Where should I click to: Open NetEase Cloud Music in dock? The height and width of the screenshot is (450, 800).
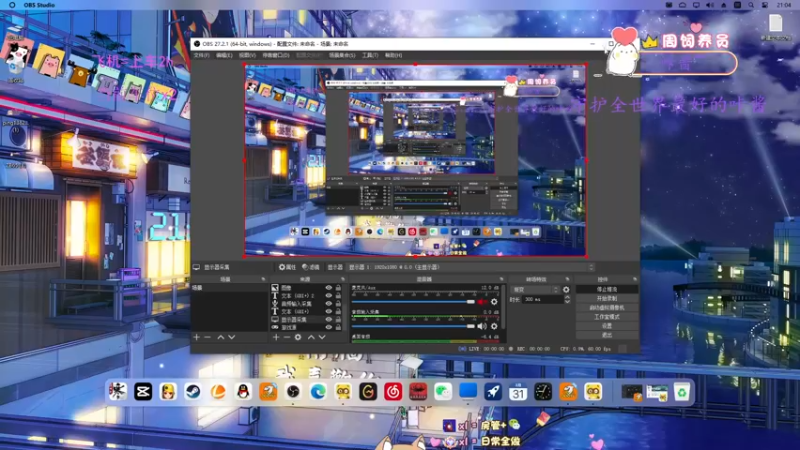coord(393,392)
